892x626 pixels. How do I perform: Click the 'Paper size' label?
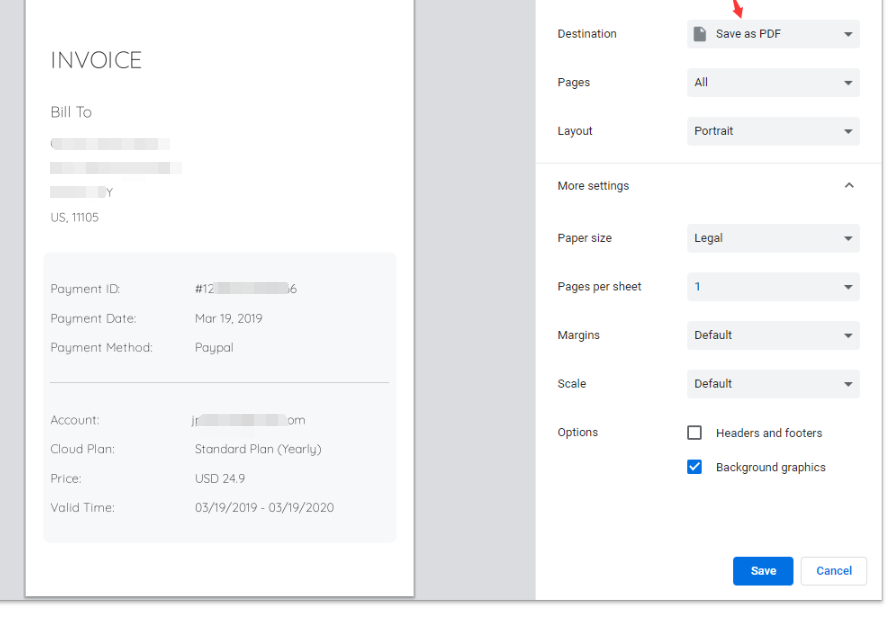(x=584, y=238)
